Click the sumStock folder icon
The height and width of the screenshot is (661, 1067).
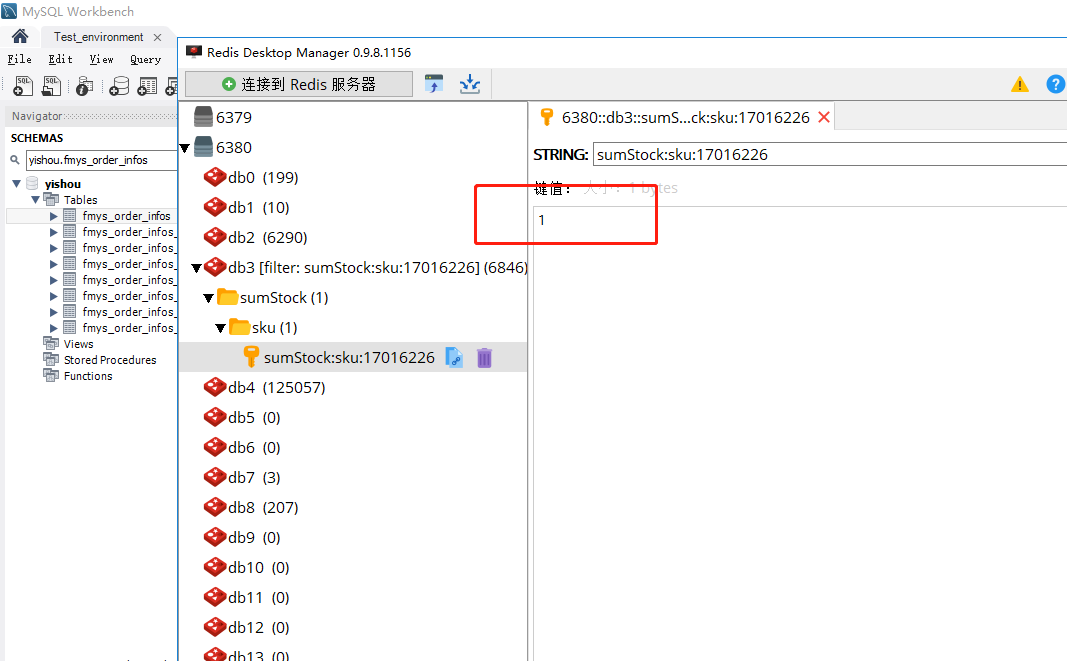[x=227, y=297]
